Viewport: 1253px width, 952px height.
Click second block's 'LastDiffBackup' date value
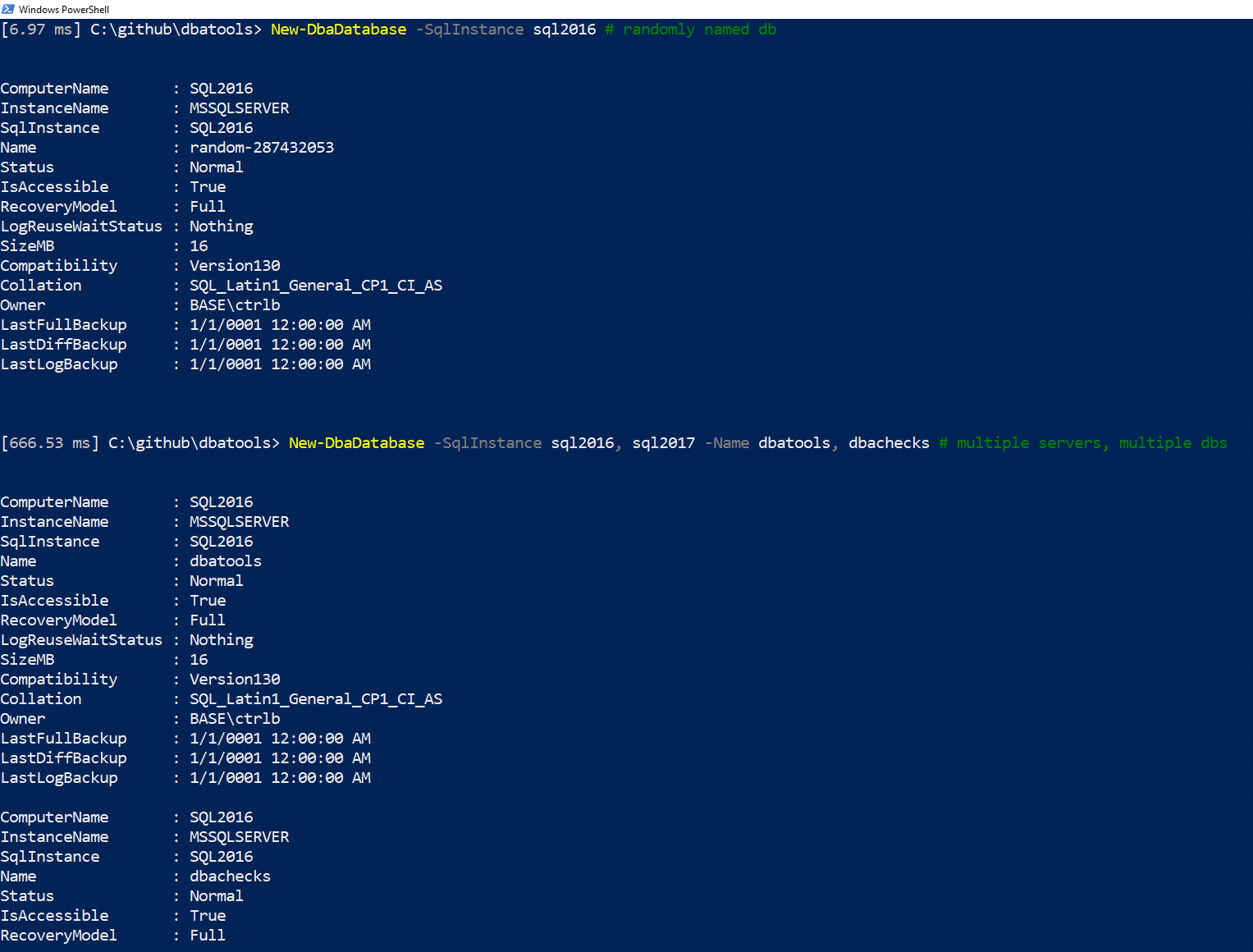(x=280, y=758)
